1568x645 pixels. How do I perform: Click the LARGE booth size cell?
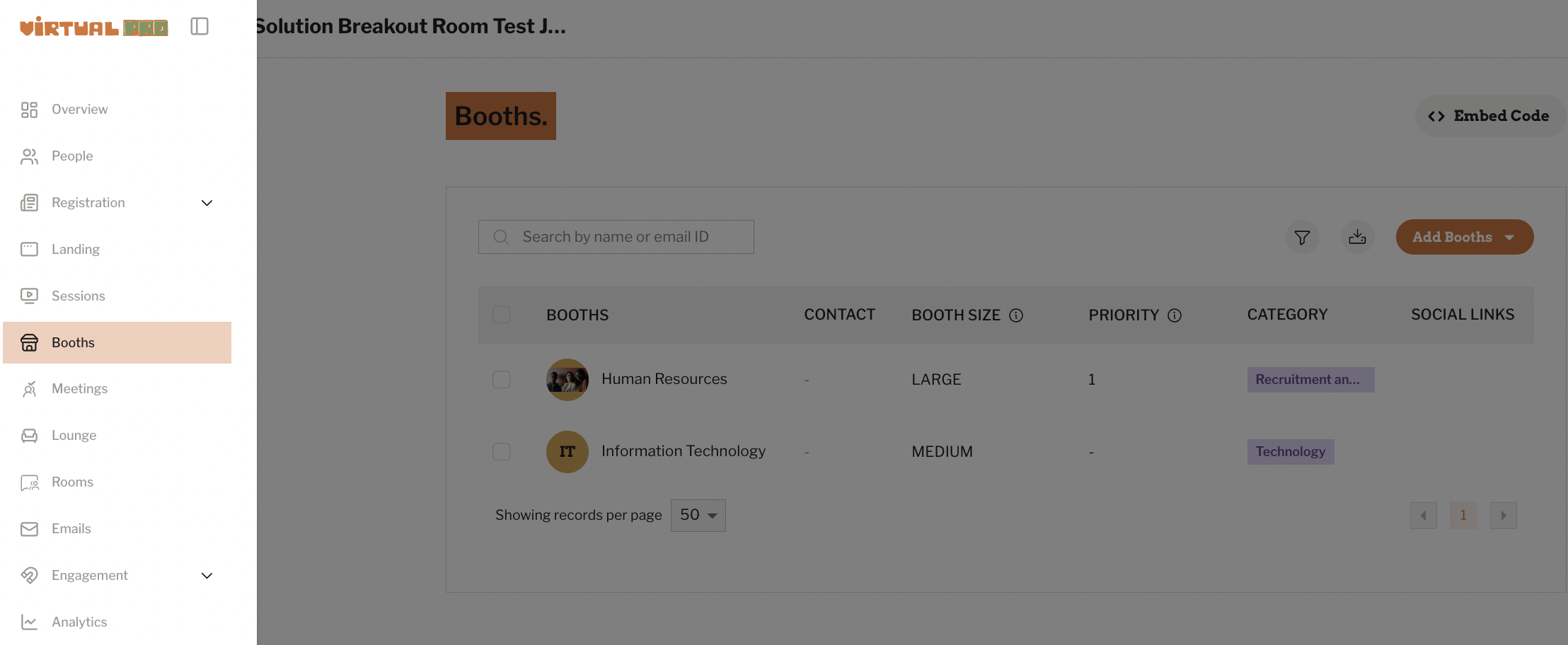(x=937, y=380)
